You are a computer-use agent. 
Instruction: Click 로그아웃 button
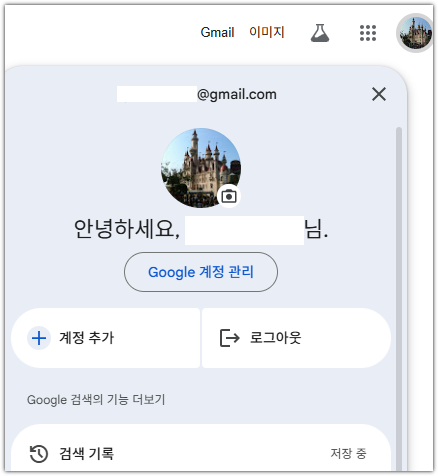296,338
